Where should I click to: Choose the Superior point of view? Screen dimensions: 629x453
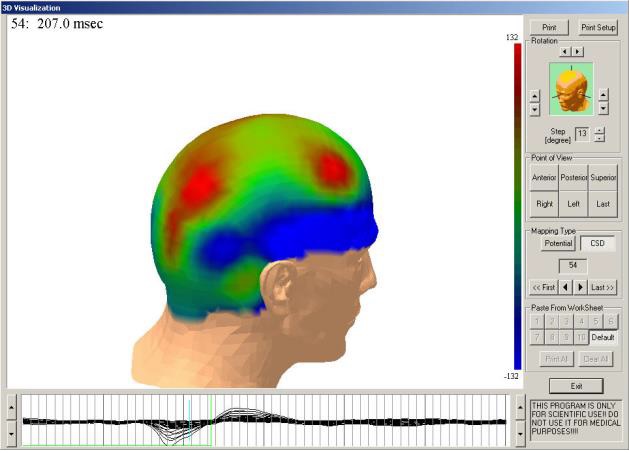click(x=603, y=178)
